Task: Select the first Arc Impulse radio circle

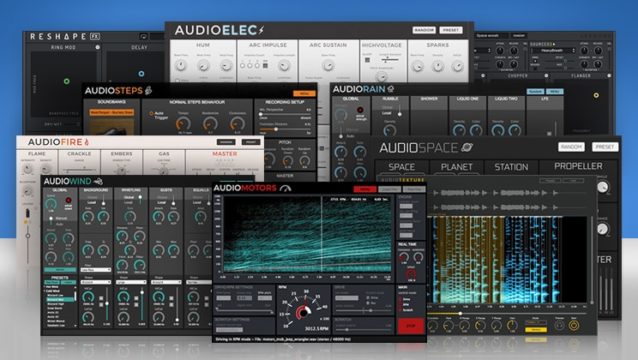Action: point(243,65)
